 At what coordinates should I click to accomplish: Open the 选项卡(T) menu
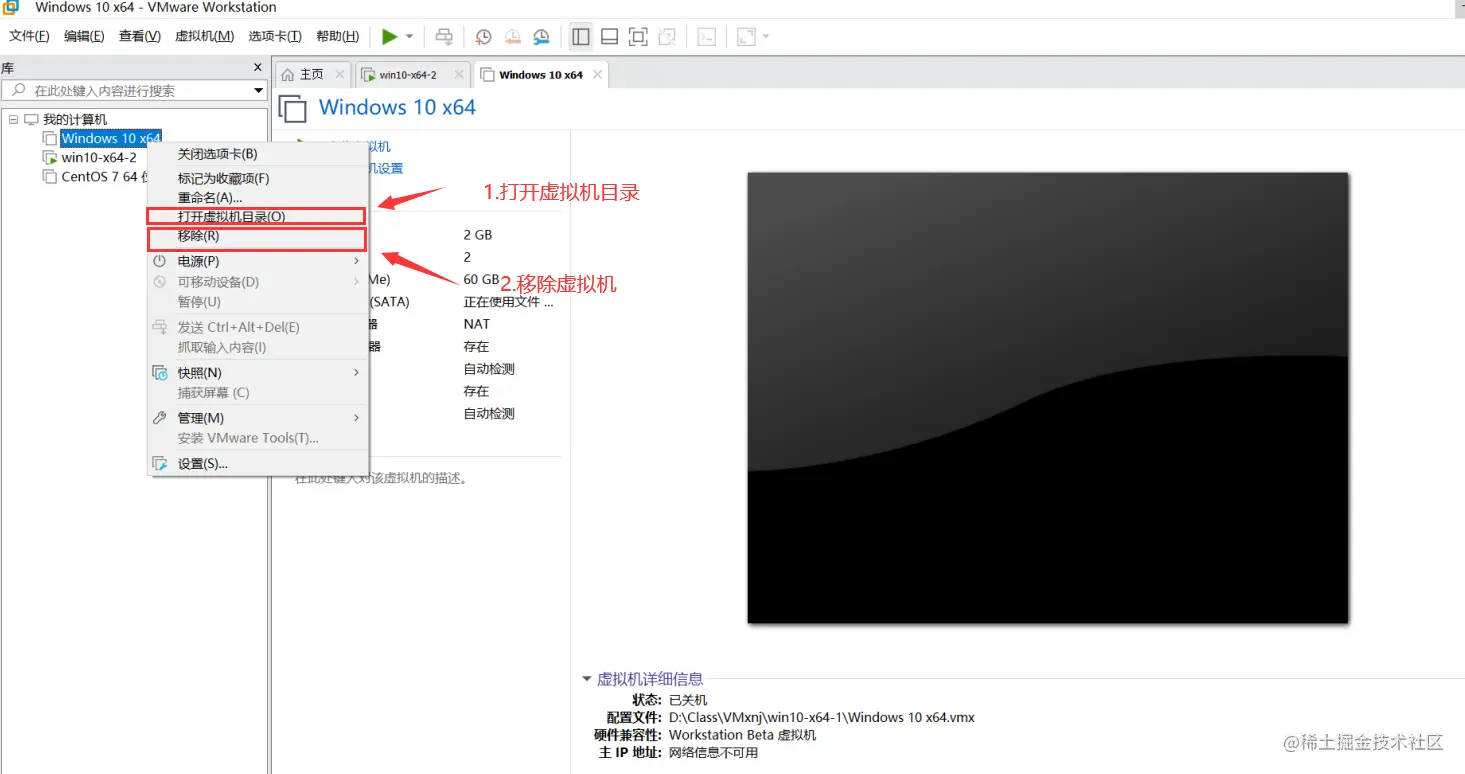[275, 36]
